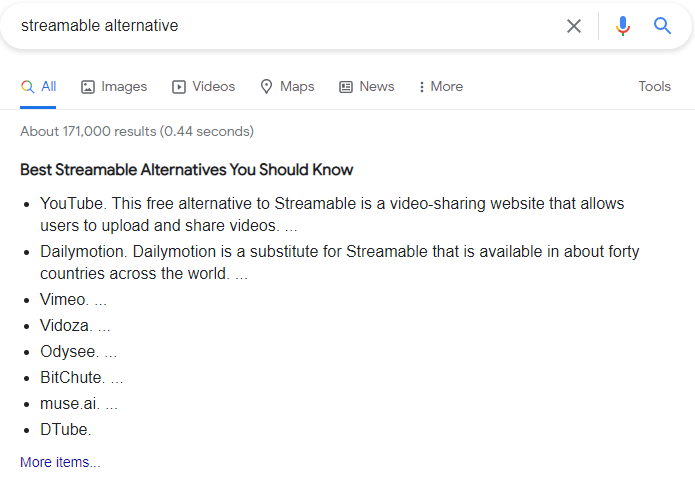Open the More search categories menu
The height and width of the screenshot is (477, 695).
pyautogui.click(x=441, y=86)
